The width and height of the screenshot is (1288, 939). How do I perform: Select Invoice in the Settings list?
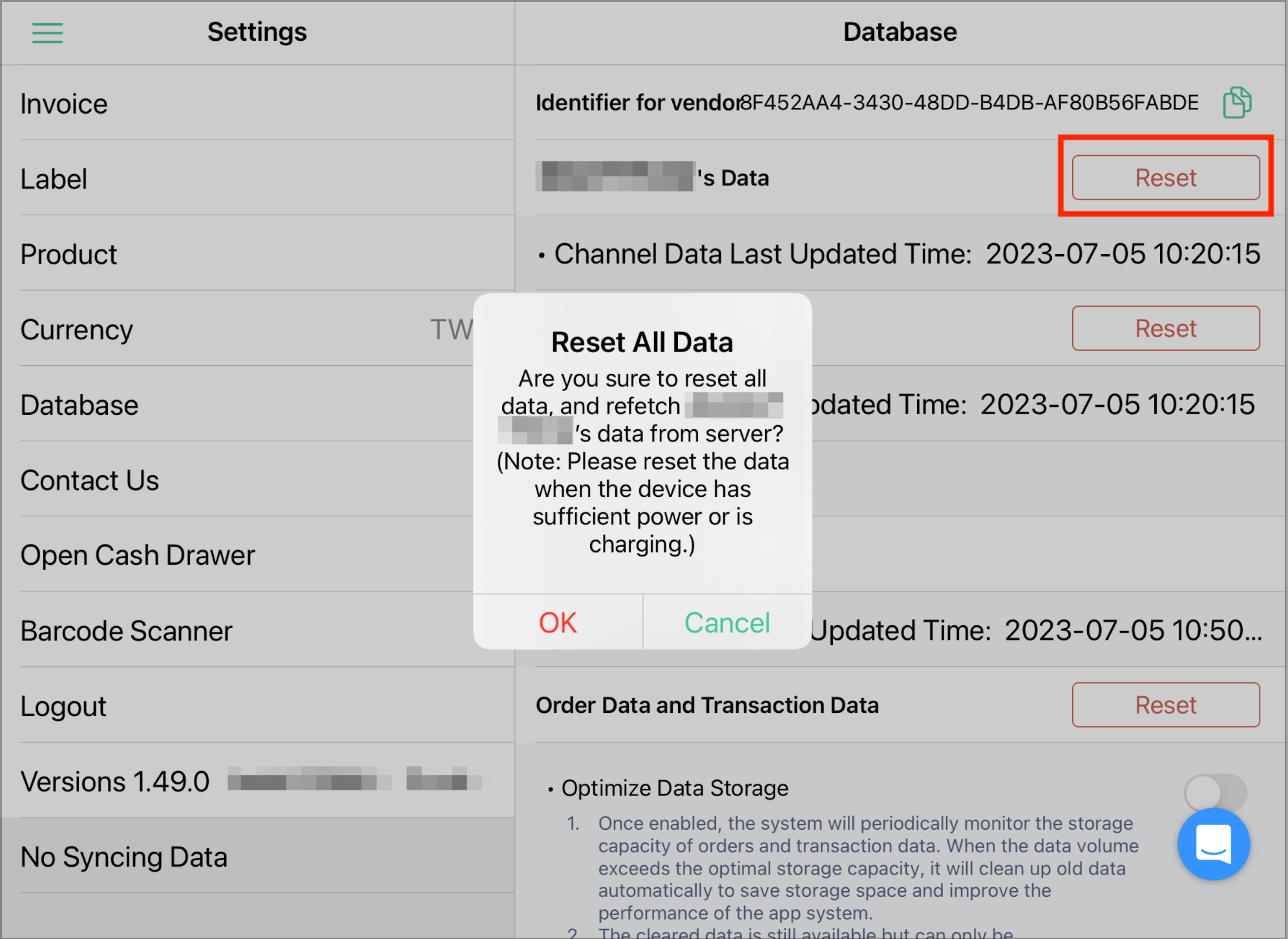point(64,103)
